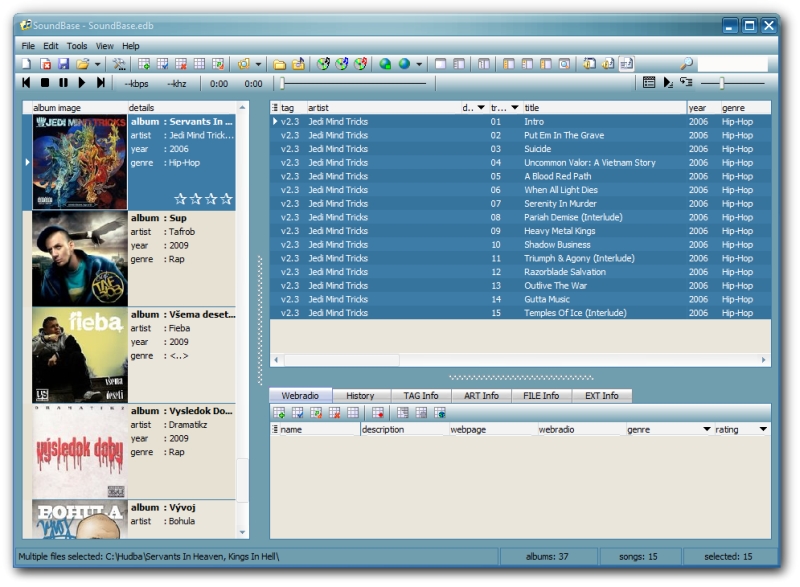Image resolution: width=800 pixels, height=587 pixels.
Task: Click the first speaker album icon in toolbar
Action: (x=589, y=64)
